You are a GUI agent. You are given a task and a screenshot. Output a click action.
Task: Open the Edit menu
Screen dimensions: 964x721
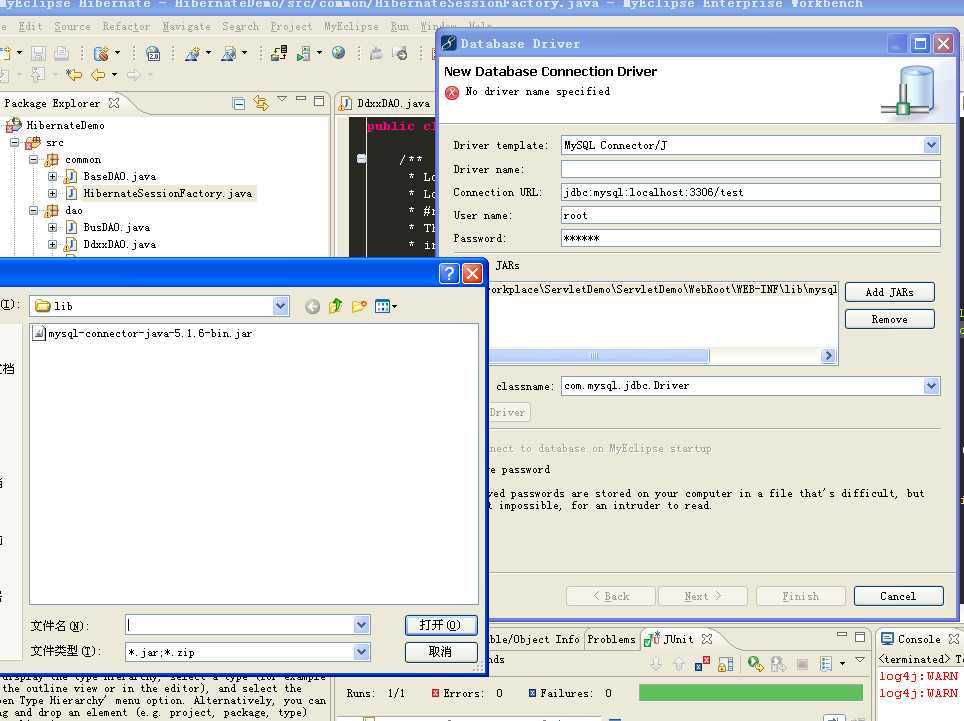[30, 26]
